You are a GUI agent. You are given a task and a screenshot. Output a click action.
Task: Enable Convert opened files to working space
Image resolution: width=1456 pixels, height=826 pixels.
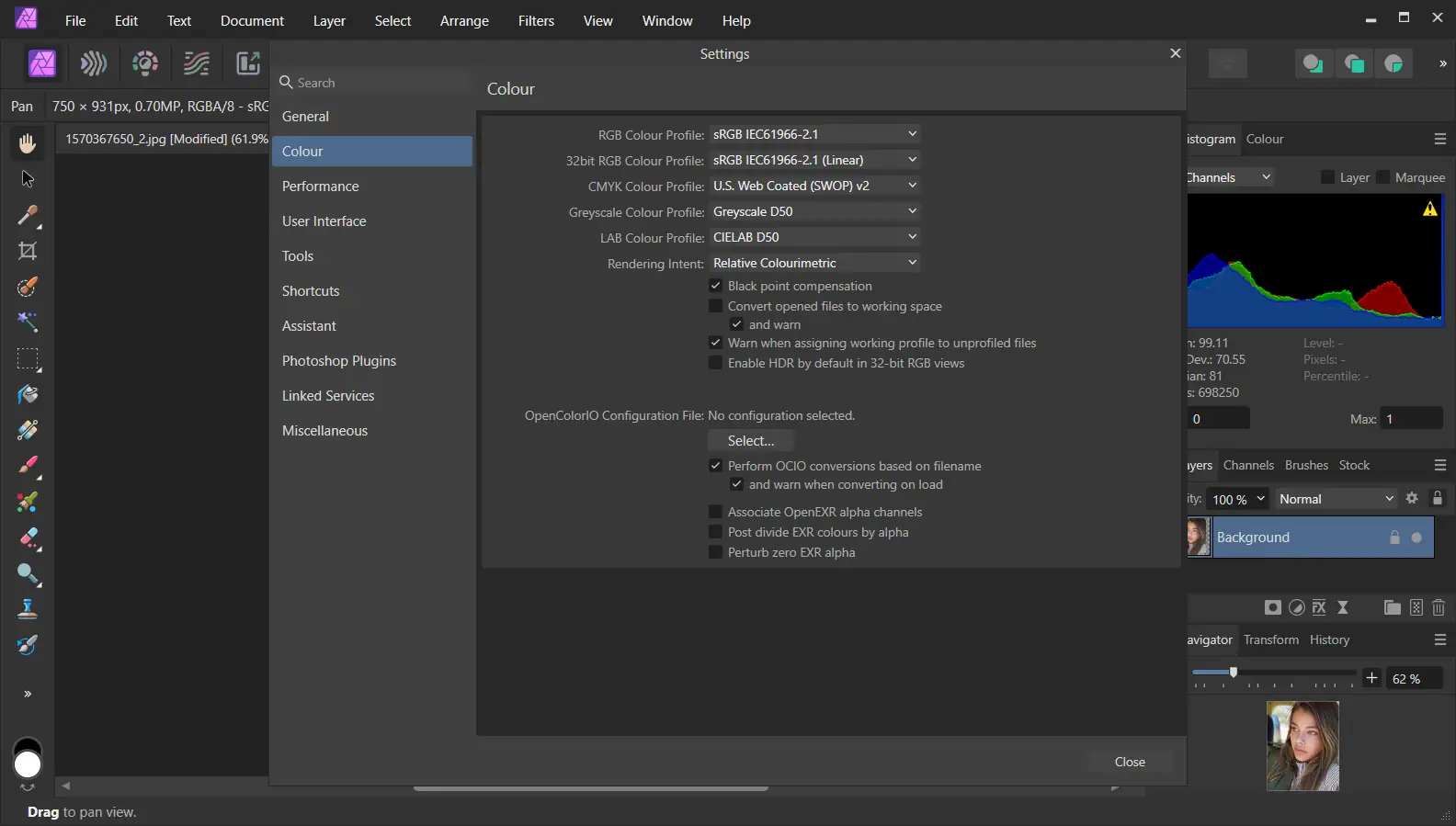pyautogui.click(x=715, y=306)
